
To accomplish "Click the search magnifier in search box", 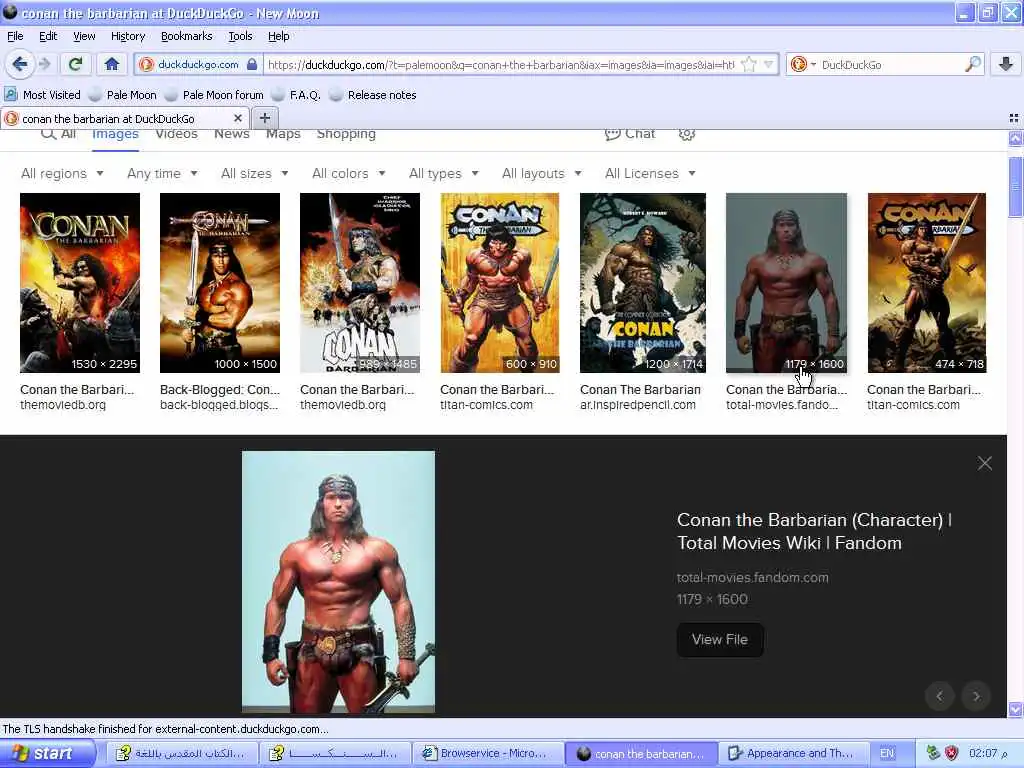I will point(972,64).
